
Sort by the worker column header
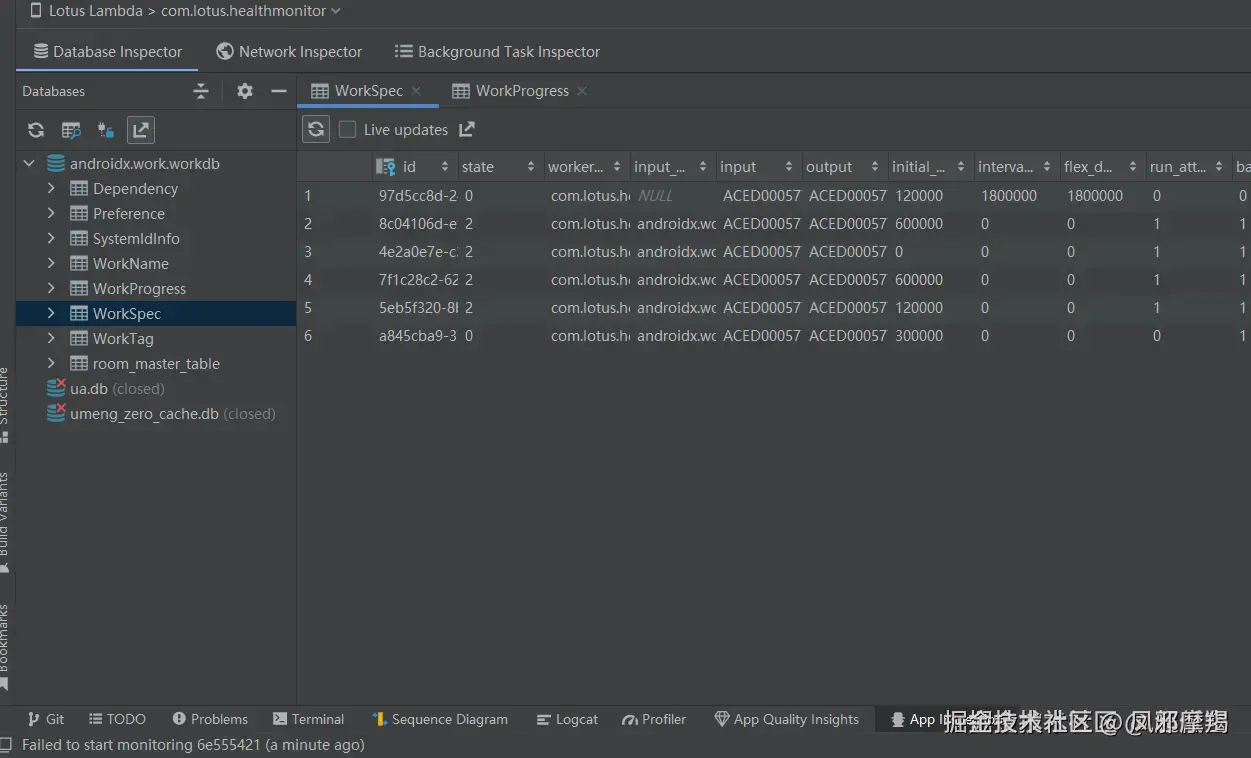[587, 167]
